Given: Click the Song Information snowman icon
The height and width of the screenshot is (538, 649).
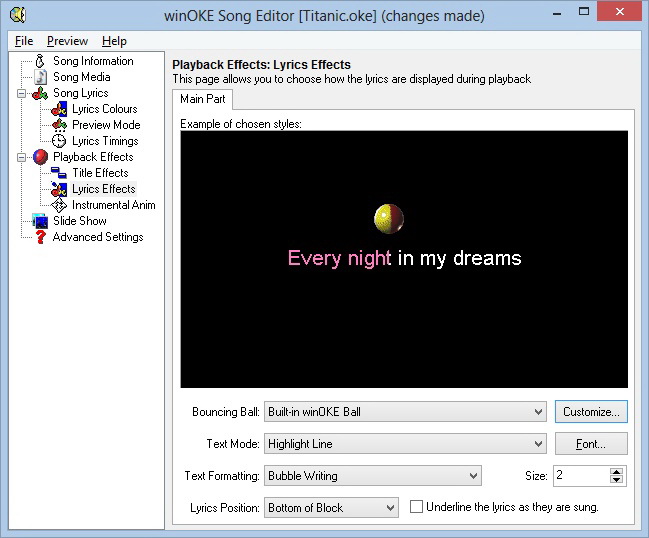Looking at the screenshot, I should tap(40, 61).
